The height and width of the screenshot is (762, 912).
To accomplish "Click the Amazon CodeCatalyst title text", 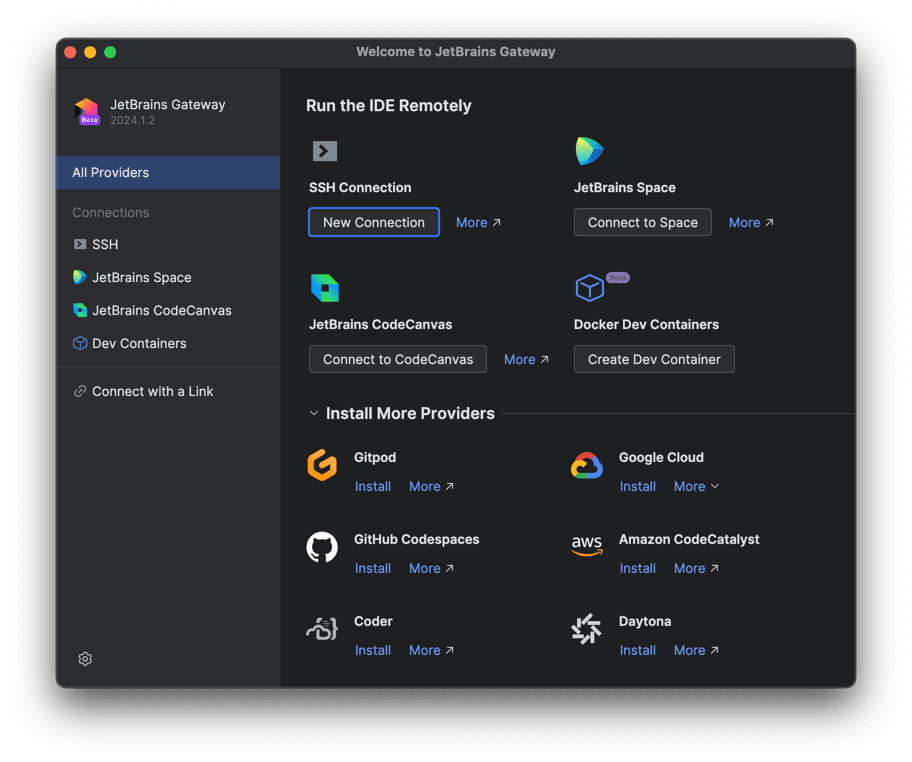I will click(689, 540).
